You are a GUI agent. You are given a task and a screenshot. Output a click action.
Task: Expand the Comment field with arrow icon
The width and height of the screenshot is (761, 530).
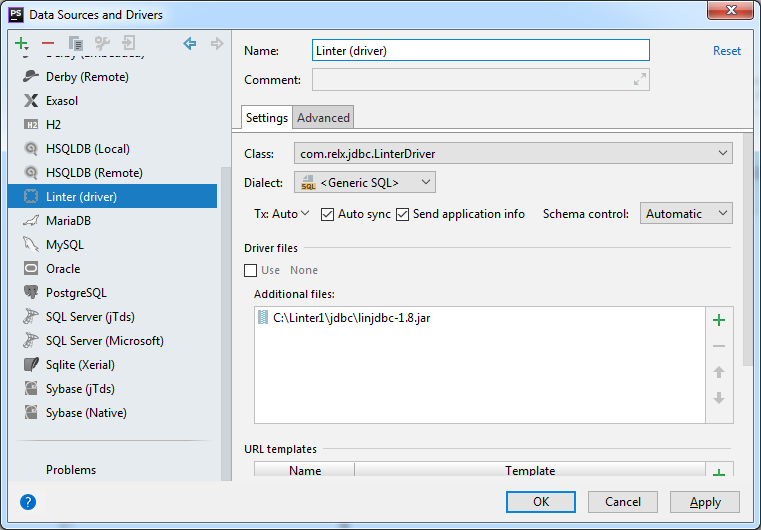(x=638, y=80)
